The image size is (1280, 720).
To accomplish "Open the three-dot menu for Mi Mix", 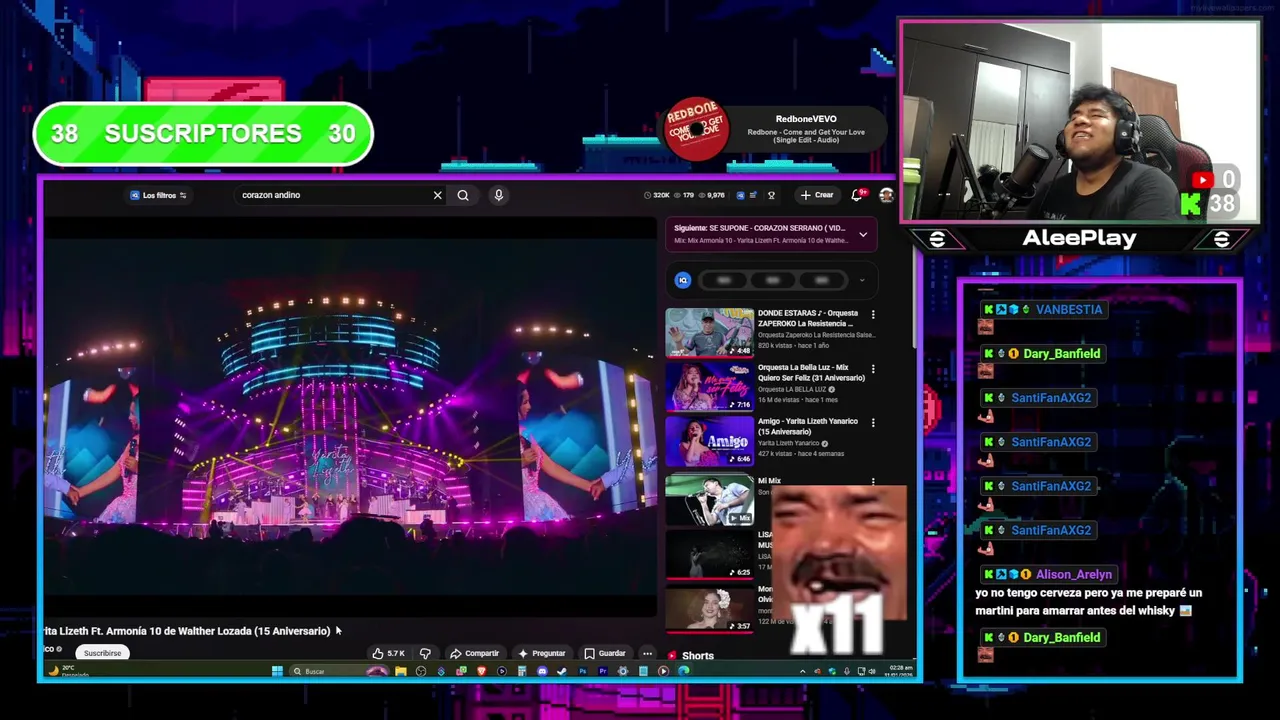I will [x=873, y=481].
